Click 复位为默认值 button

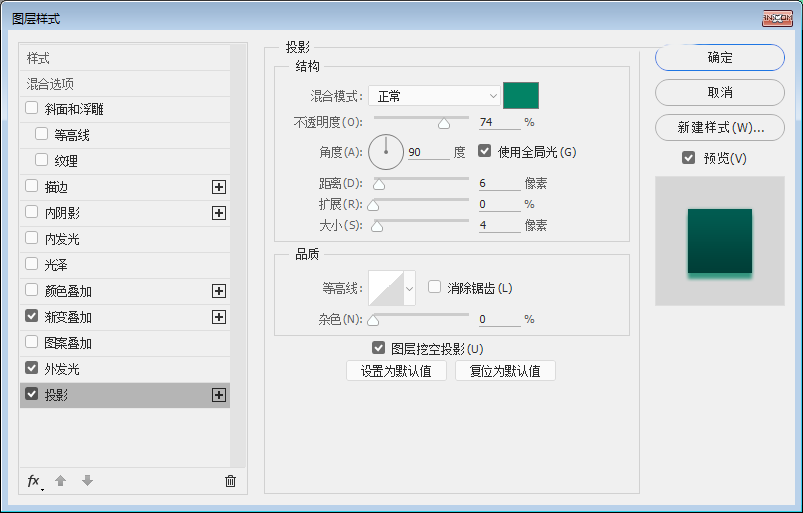tap(505, 371)
